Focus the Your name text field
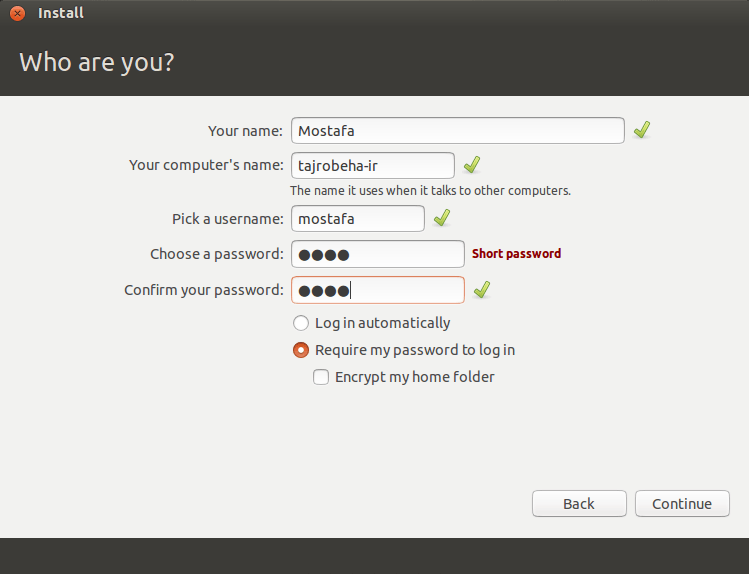 (457, 131)
